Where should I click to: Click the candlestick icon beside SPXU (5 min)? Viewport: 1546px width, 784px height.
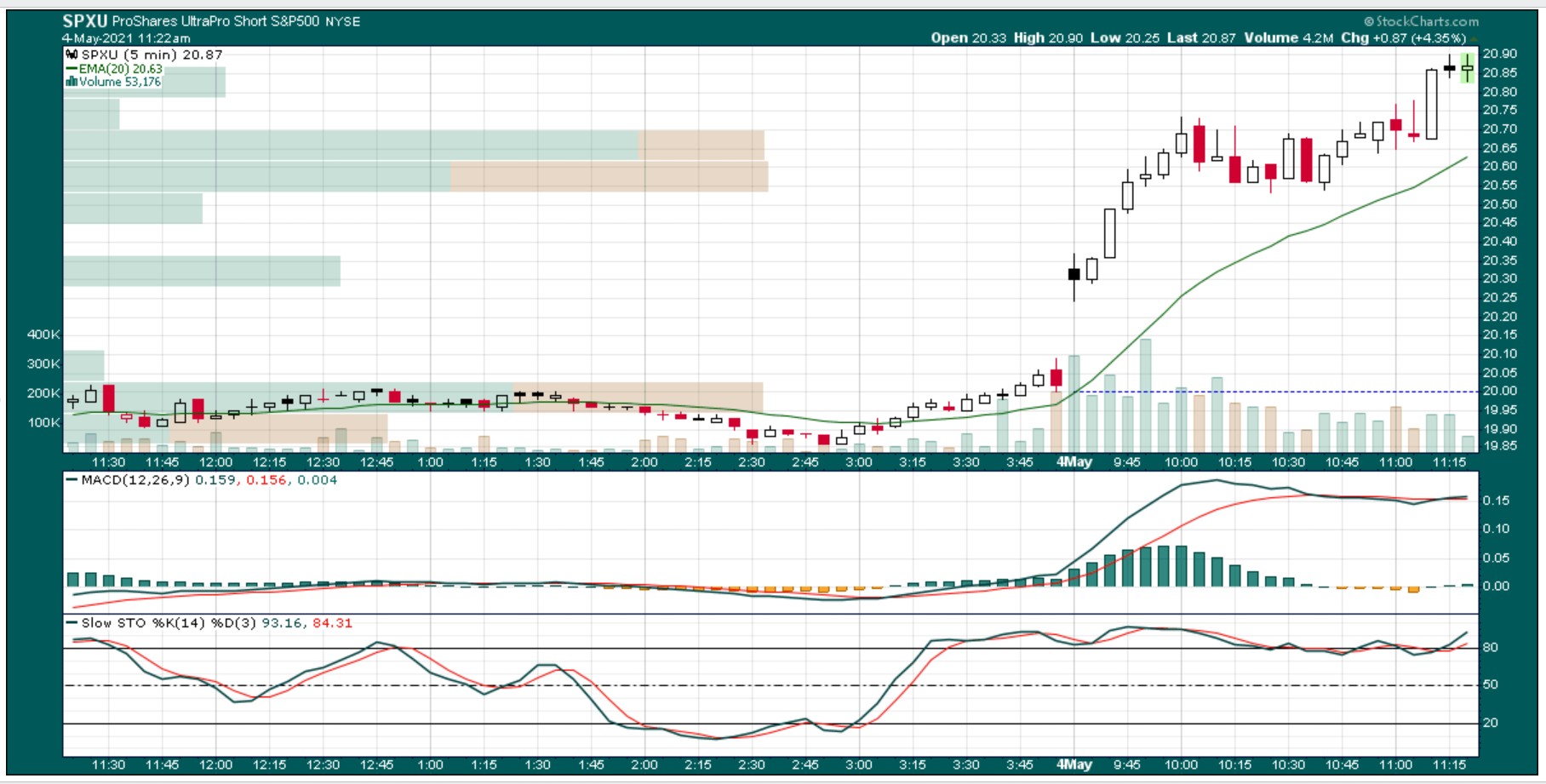(x=72, y=54)
